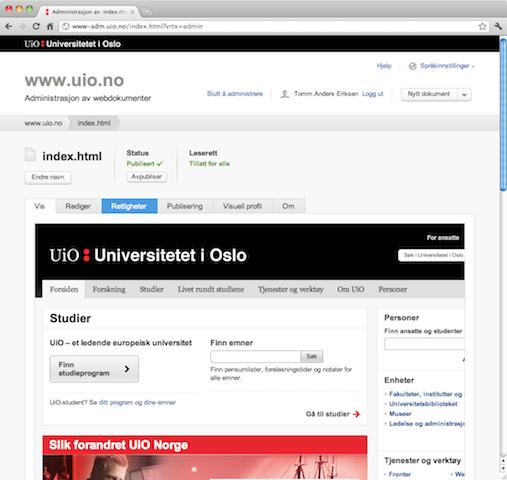507x480 pixels.
Task: Go back using browser back arrow
Action: point(9,26)
